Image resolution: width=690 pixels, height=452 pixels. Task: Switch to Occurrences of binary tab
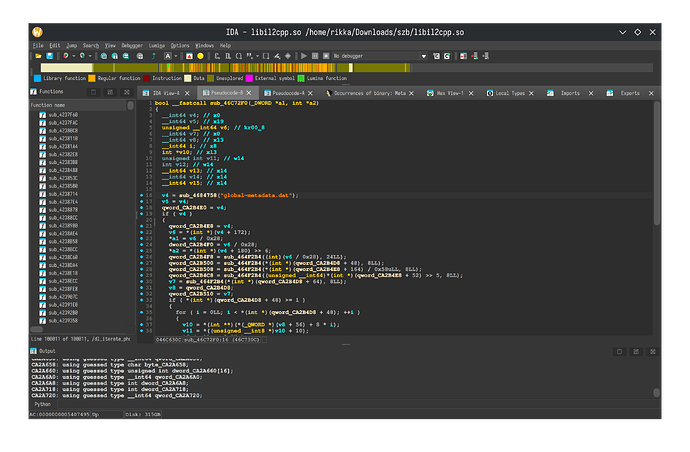point(369,93)
